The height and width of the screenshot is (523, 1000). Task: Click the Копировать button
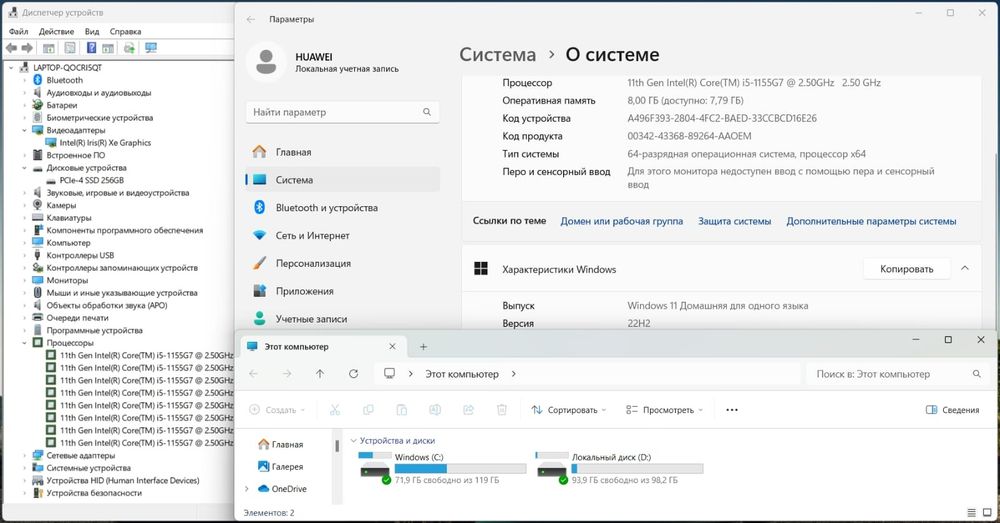[906, 269]
